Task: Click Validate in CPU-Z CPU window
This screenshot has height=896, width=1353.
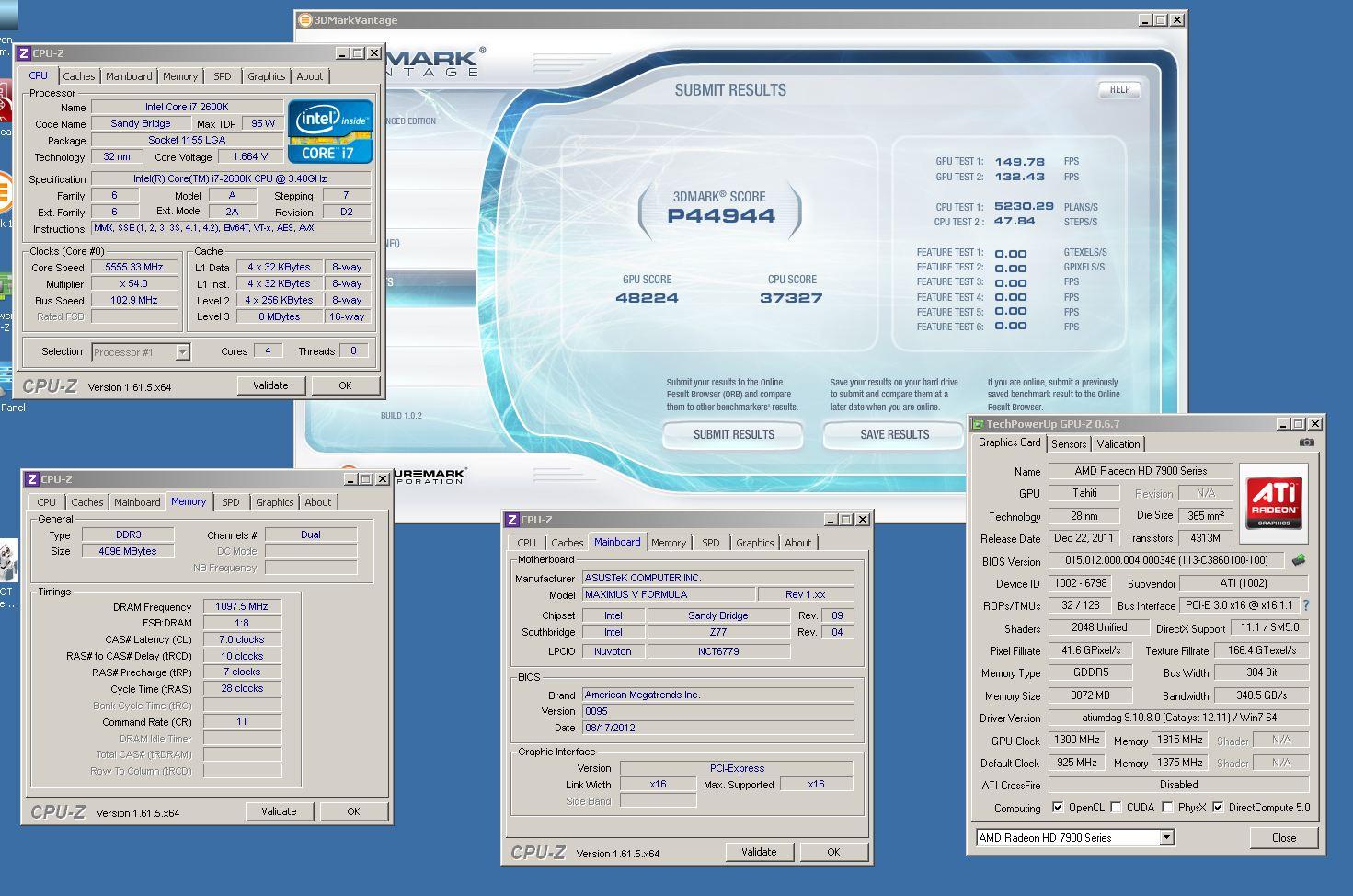Action: pos(270,385)
